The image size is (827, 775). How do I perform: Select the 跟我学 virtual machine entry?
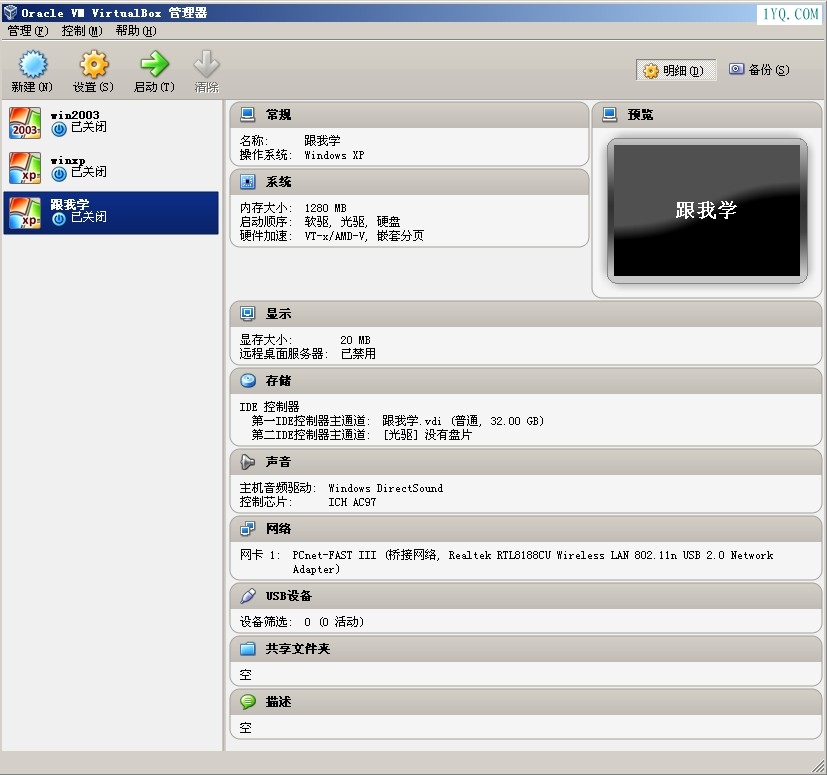(x=111, y=213)
